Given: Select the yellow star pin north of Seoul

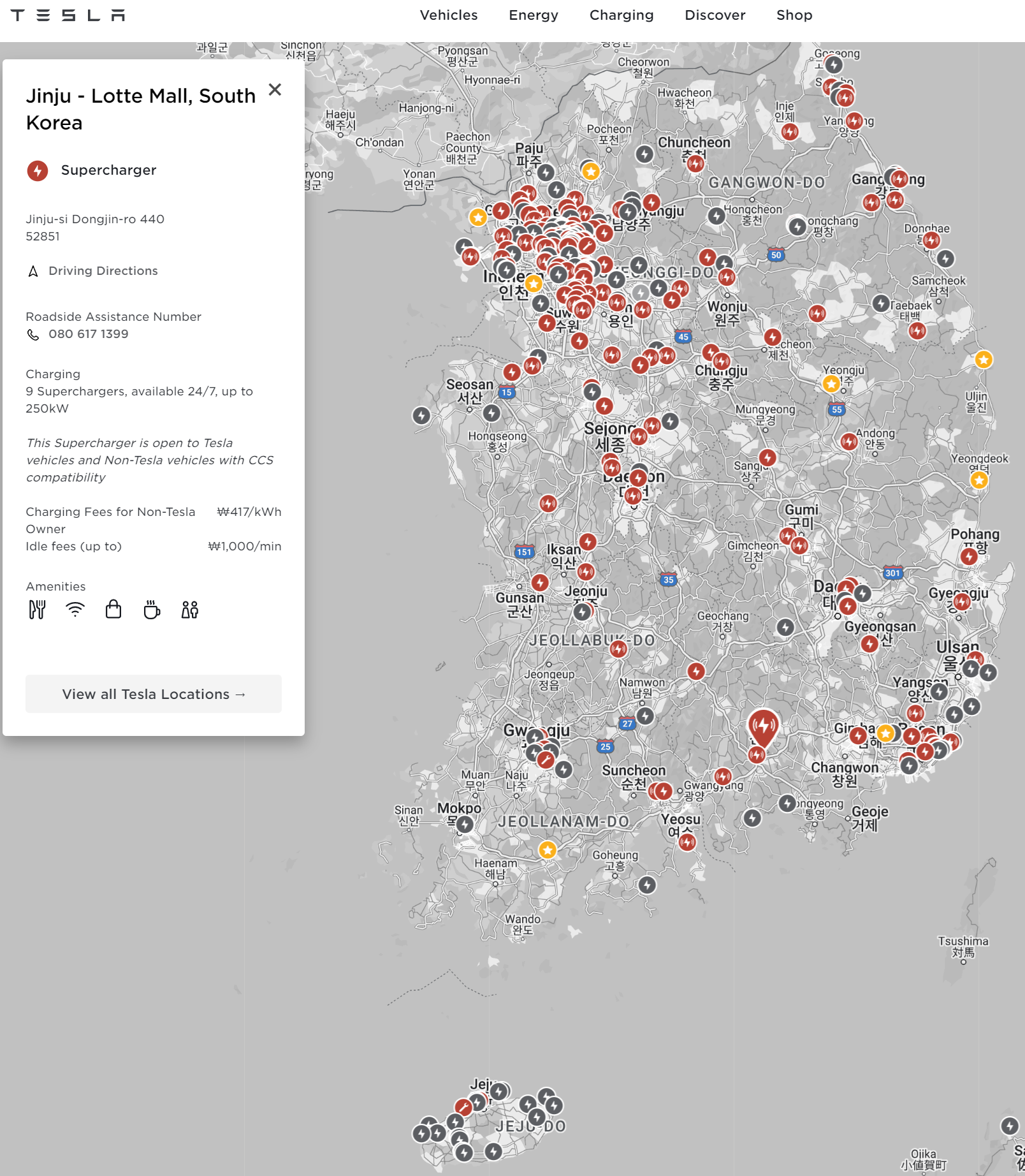Looking at the screenshot, I should pos(591,171).
